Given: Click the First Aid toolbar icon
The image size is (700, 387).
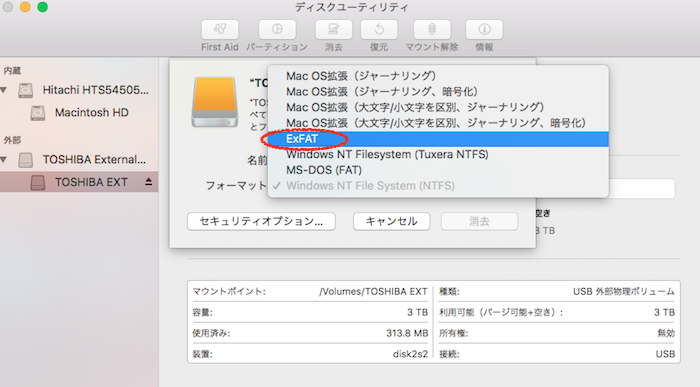Looking at the screenshot, I should (x=220, y=29).
